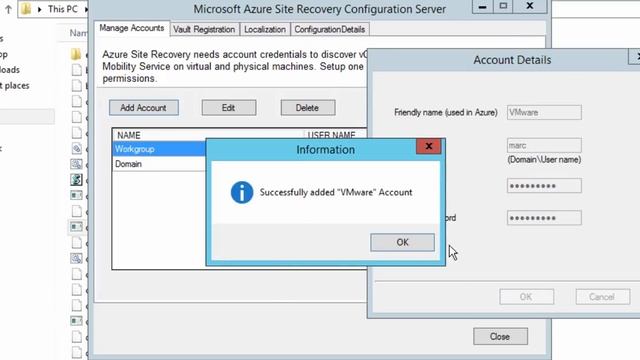
Task: Click the NAME column header
Action: click(x=129, y=135)
